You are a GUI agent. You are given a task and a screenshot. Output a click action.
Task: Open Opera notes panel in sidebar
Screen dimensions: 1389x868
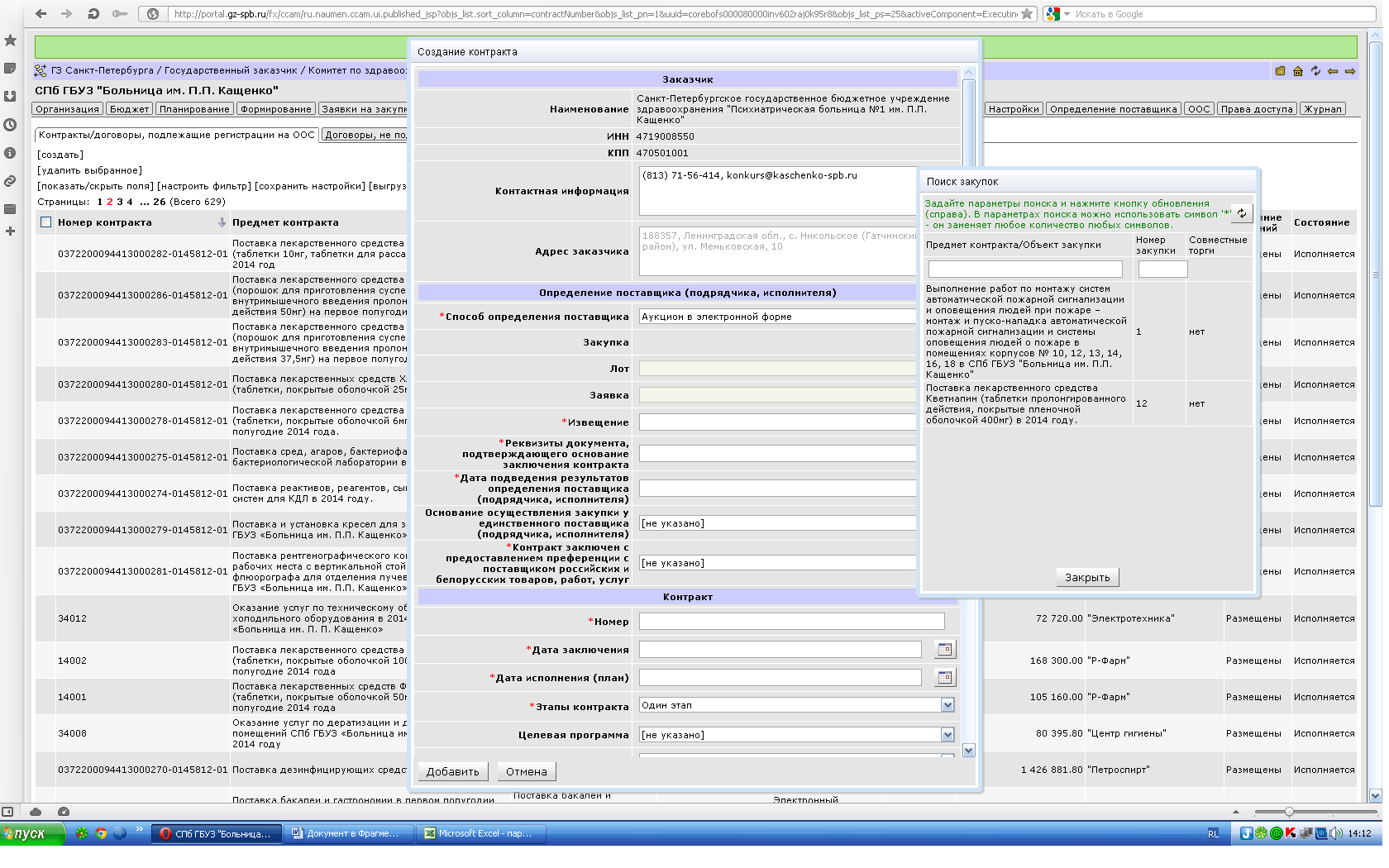click(x=10, y=69)
